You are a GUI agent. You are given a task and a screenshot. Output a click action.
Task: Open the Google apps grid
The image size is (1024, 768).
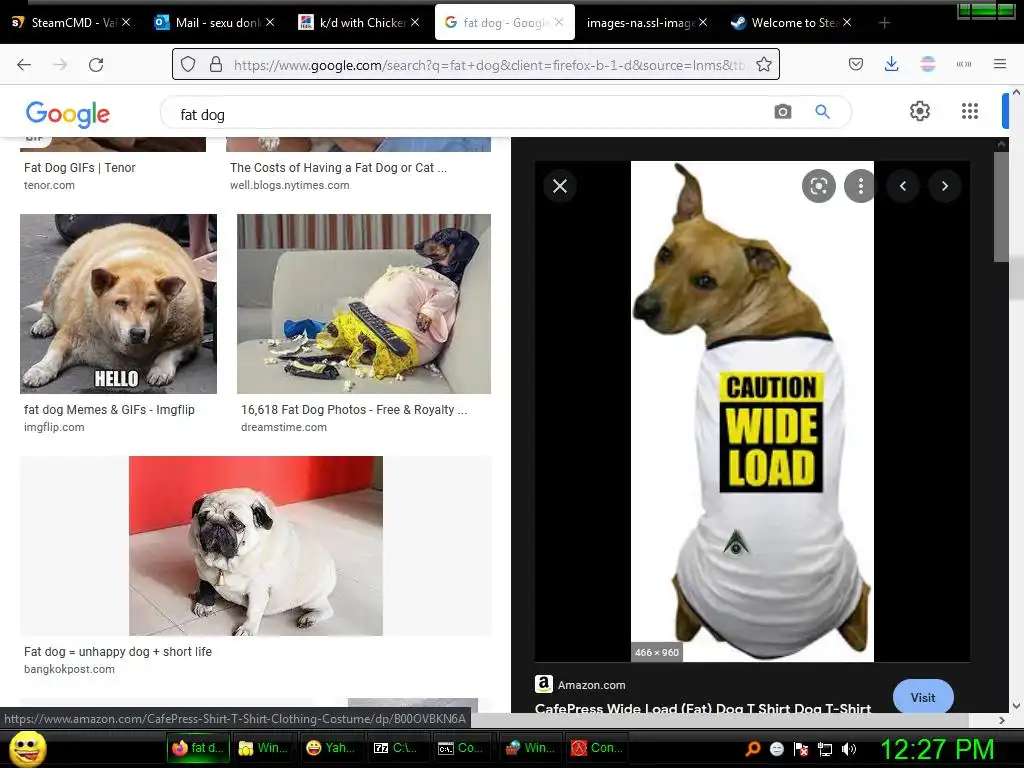(x=970, y=111)
